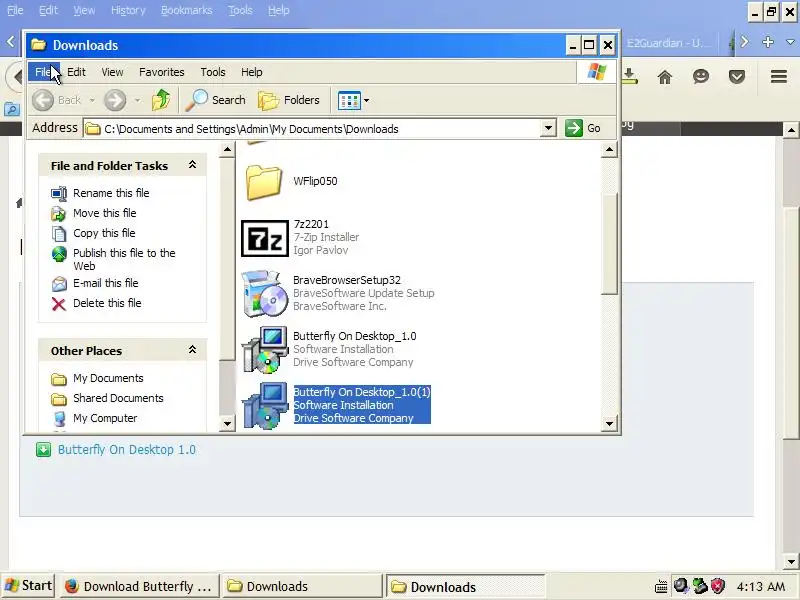Select the Butterfly On Desktop_1.0(1) installer icon

(264, 406)
